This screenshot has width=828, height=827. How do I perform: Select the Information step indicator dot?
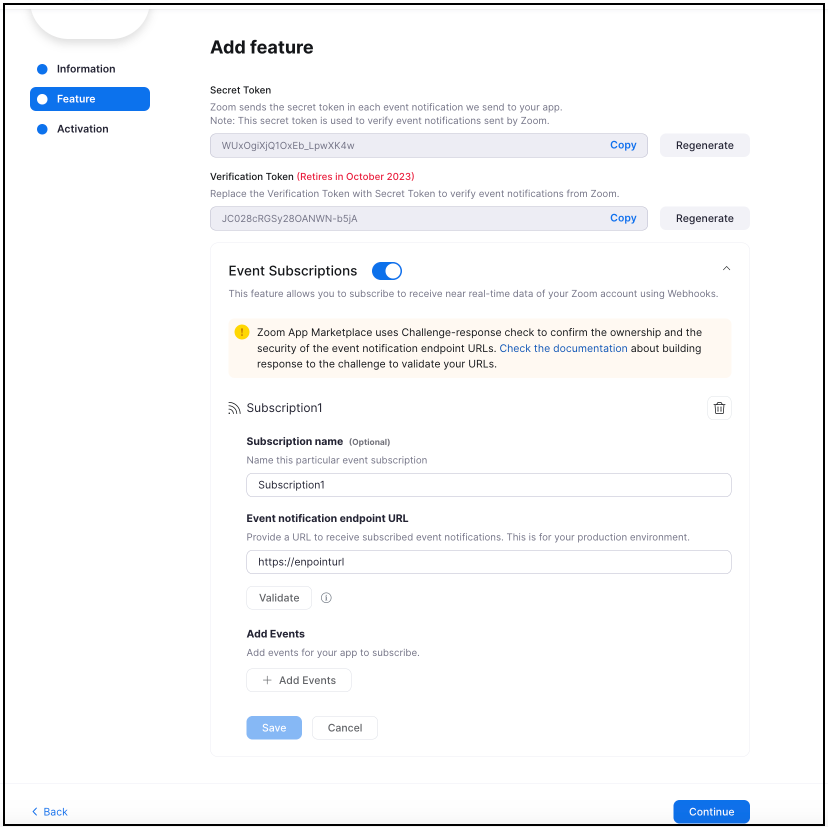tap(41, 68)
